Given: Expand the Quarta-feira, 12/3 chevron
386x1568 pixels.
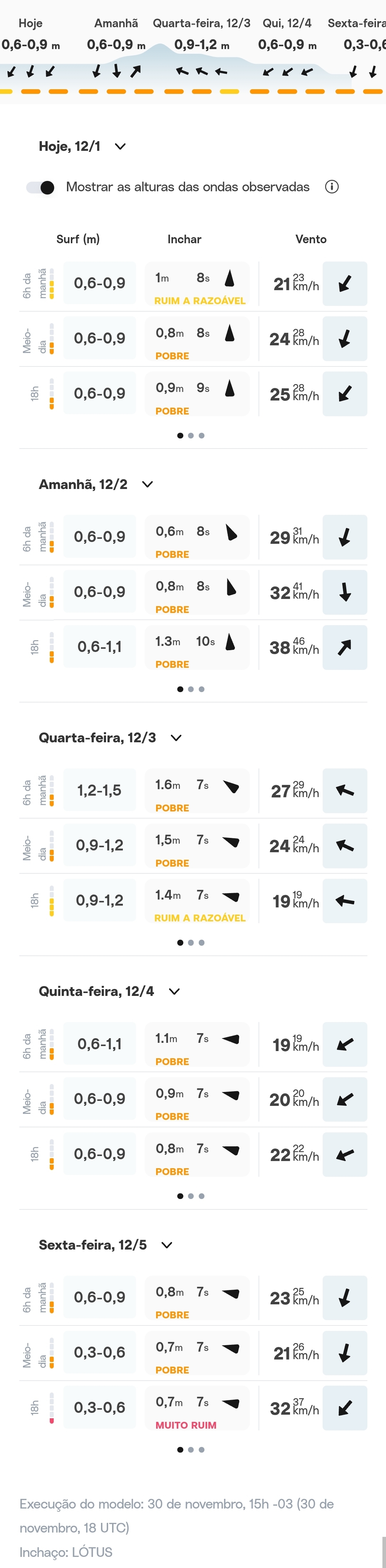Looking at the screenshot, I should point(176,738).
